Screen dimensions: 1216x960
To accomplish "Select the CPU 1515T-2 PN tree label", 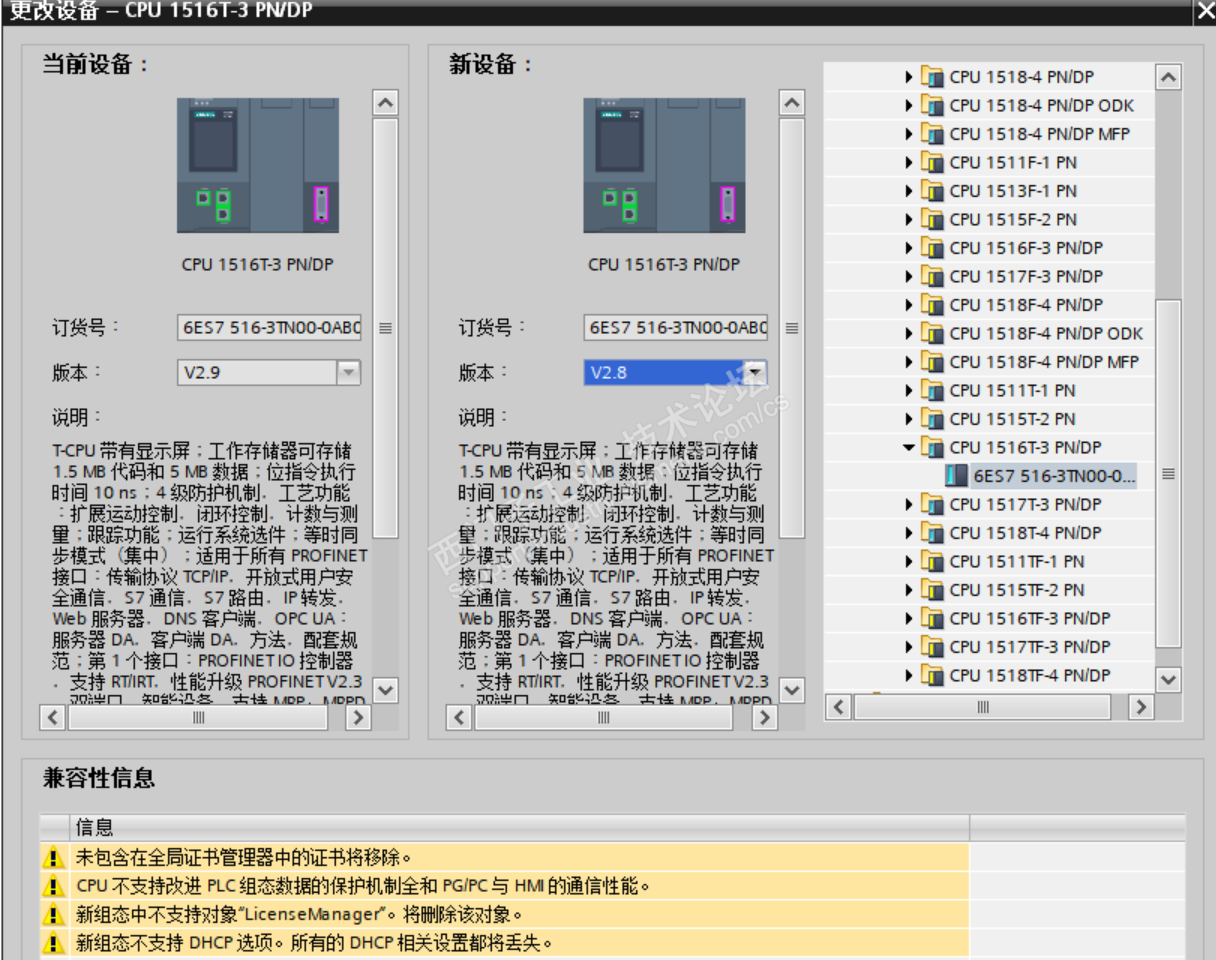I will pos(1012,419).
